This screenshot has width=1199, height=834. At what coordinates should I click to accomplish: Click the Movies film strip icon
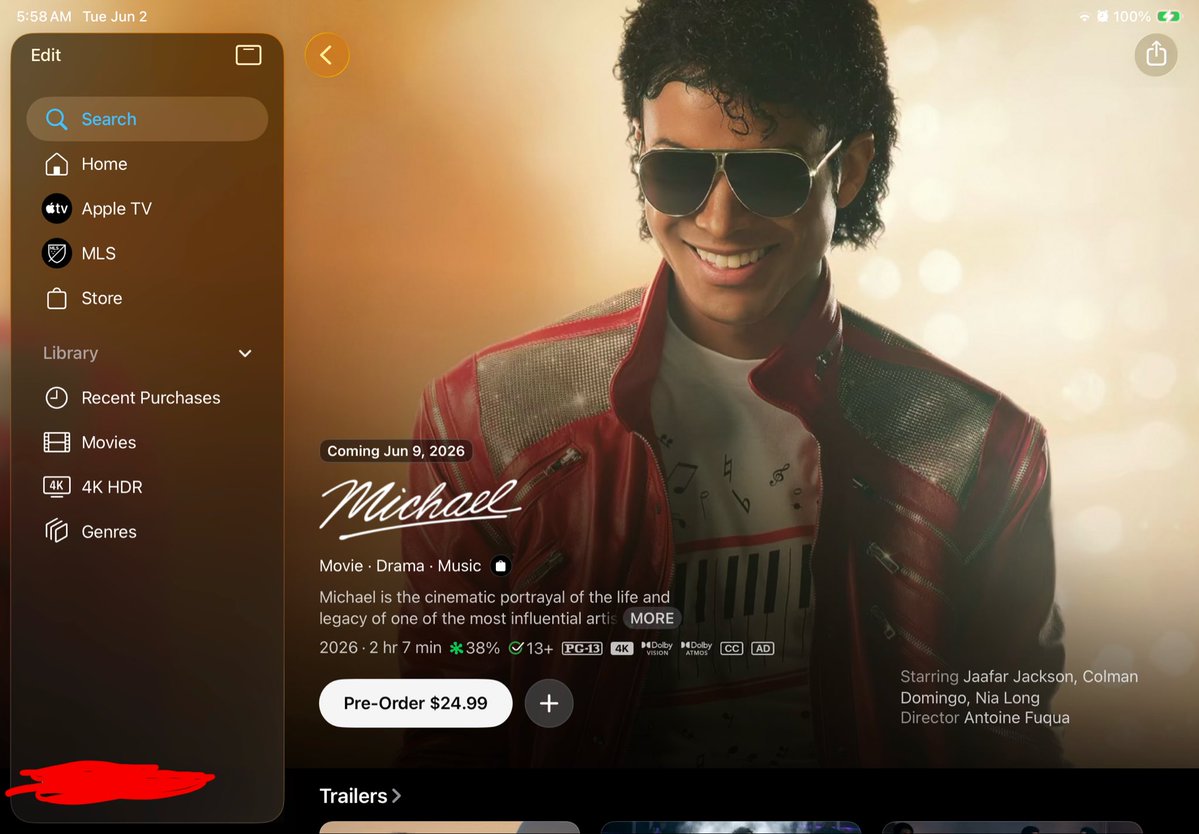point(57,442)
